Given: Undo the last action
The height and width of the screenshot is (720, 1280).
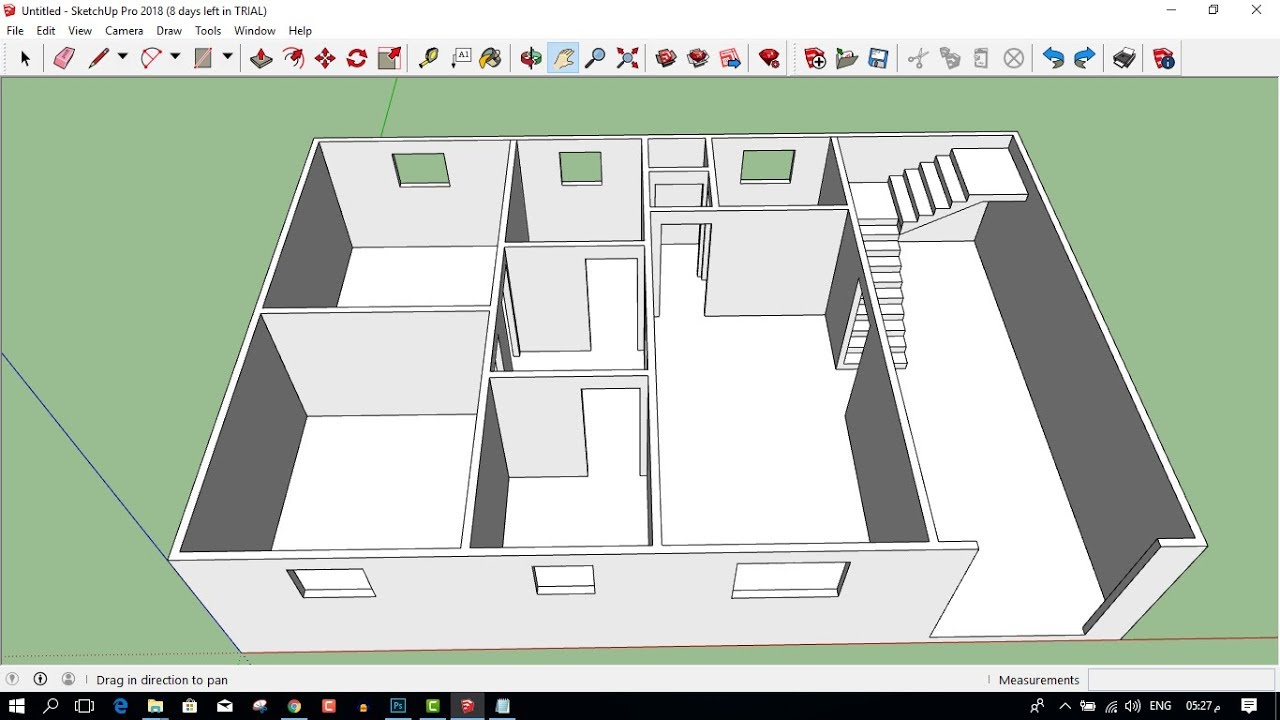Looking at the screenshot, I should pos(1053,59).
